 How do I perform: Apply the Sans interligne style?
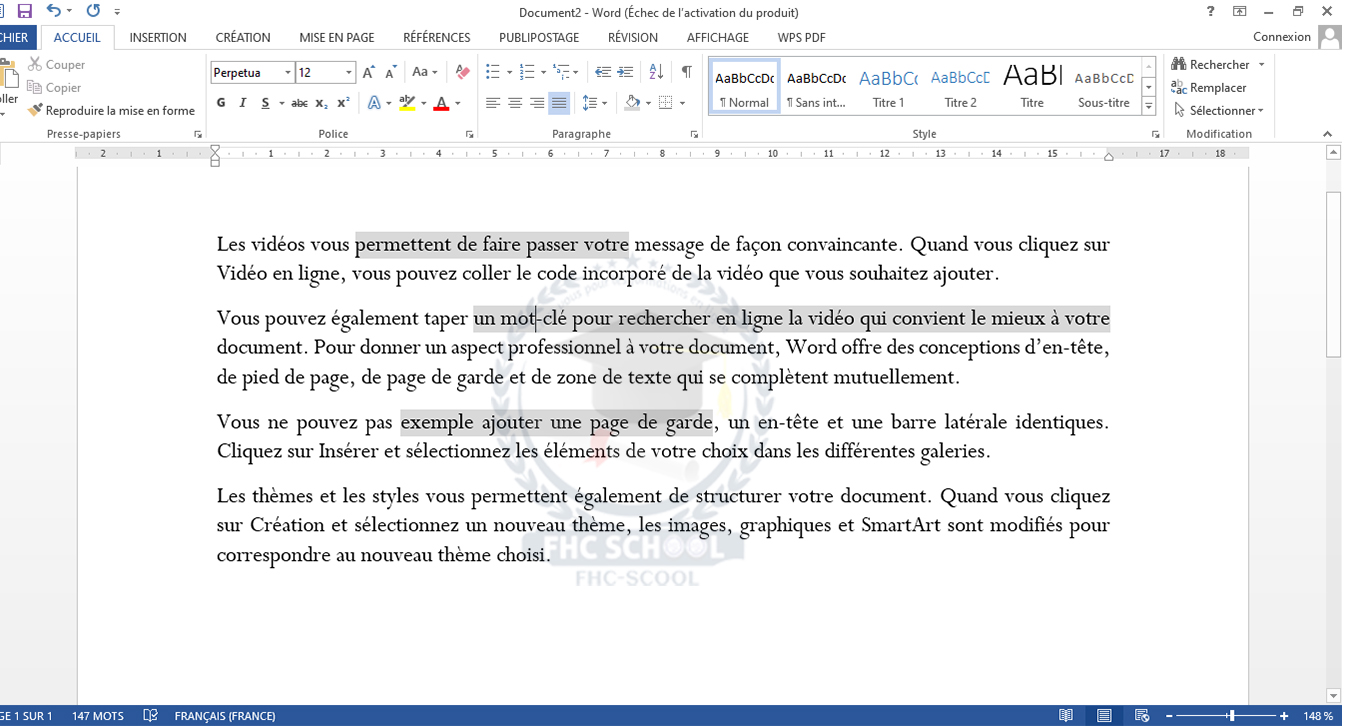816,87
